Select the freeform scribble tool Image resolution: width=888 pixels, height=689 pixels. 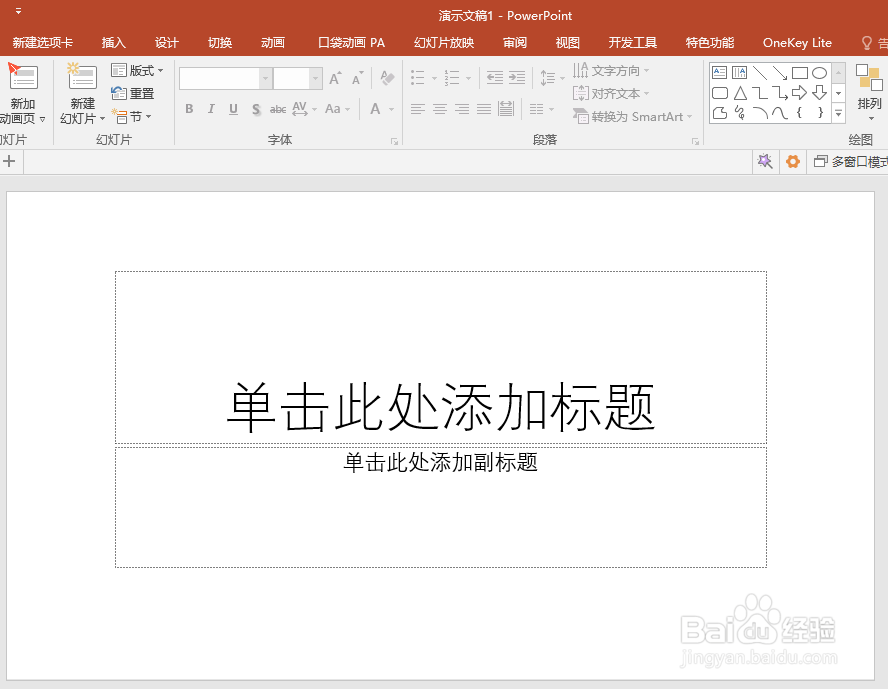click(739, 112)
